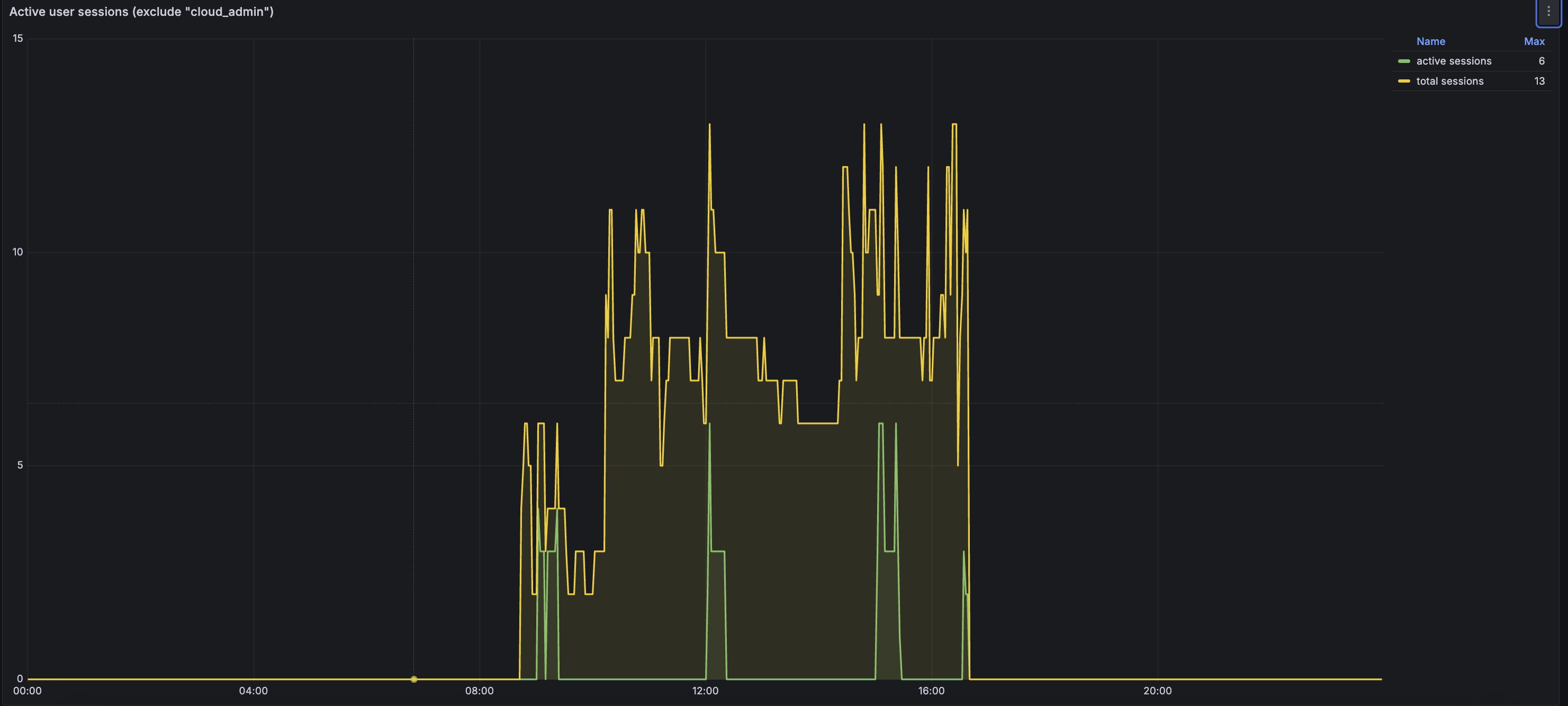
Task: Click the 00:00 label on time axis
Action: pos(28,691)
